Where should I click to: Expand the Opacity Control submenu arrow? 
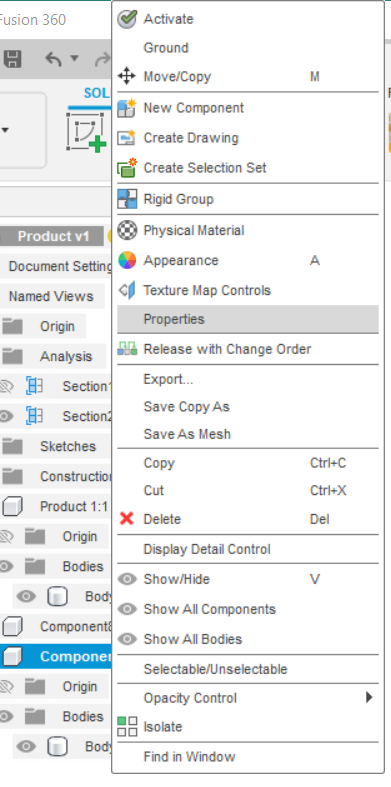[369, 697]
